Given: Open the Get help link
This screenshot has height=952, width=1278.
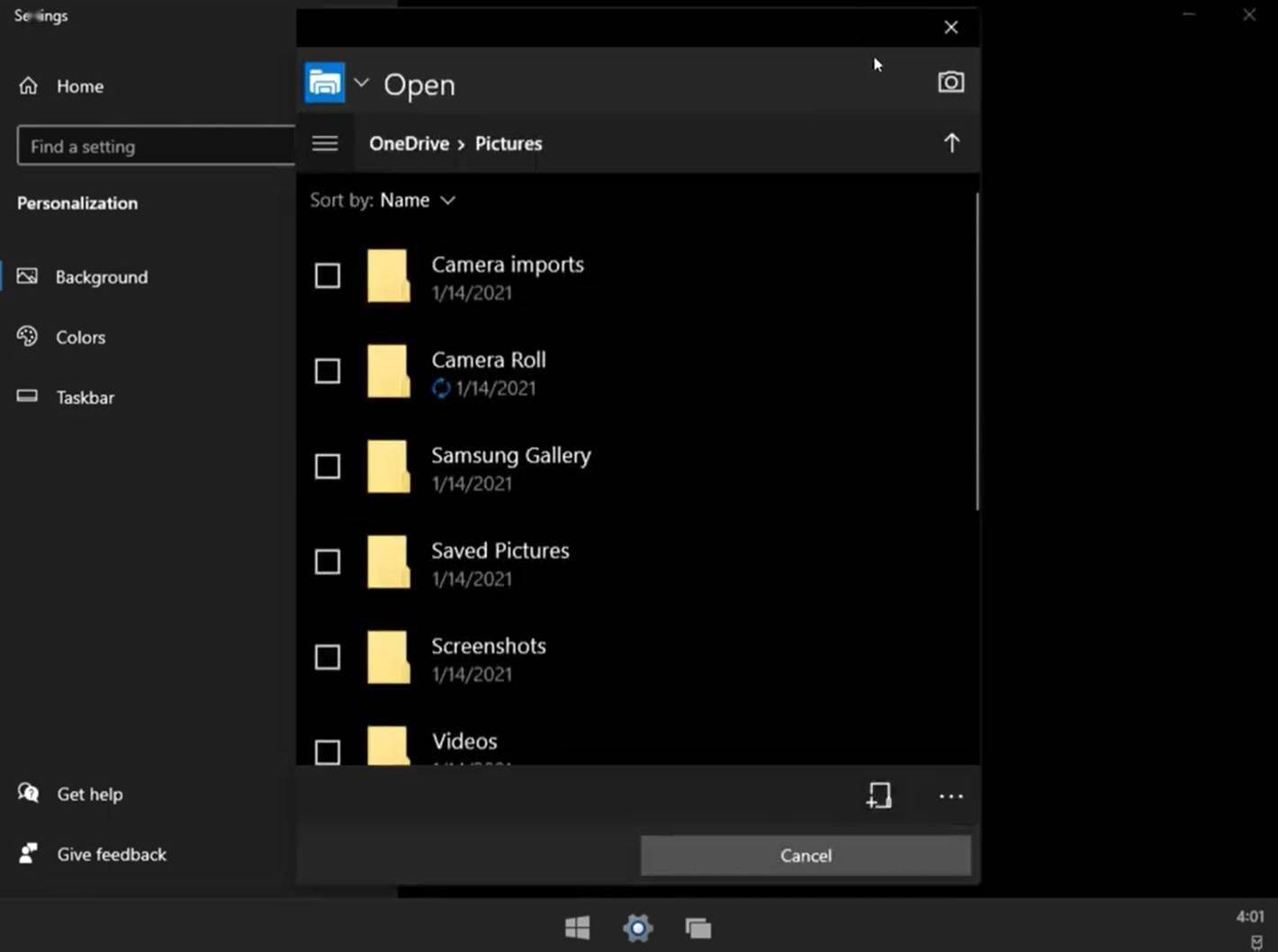Looking at the screenshot, I should pyautogui.click(x=90, y=794).
